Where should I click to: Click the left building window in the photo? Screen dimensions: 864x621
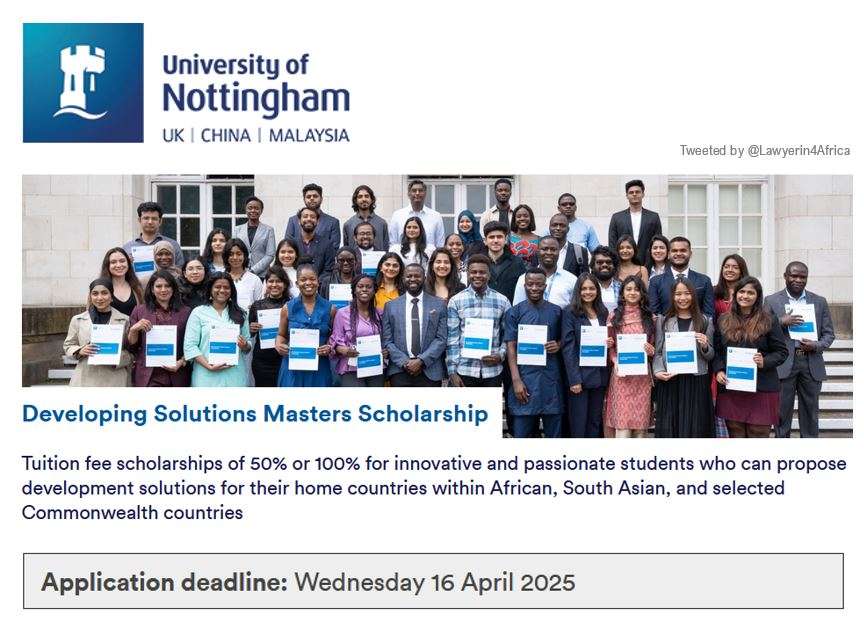coord(203,212)
